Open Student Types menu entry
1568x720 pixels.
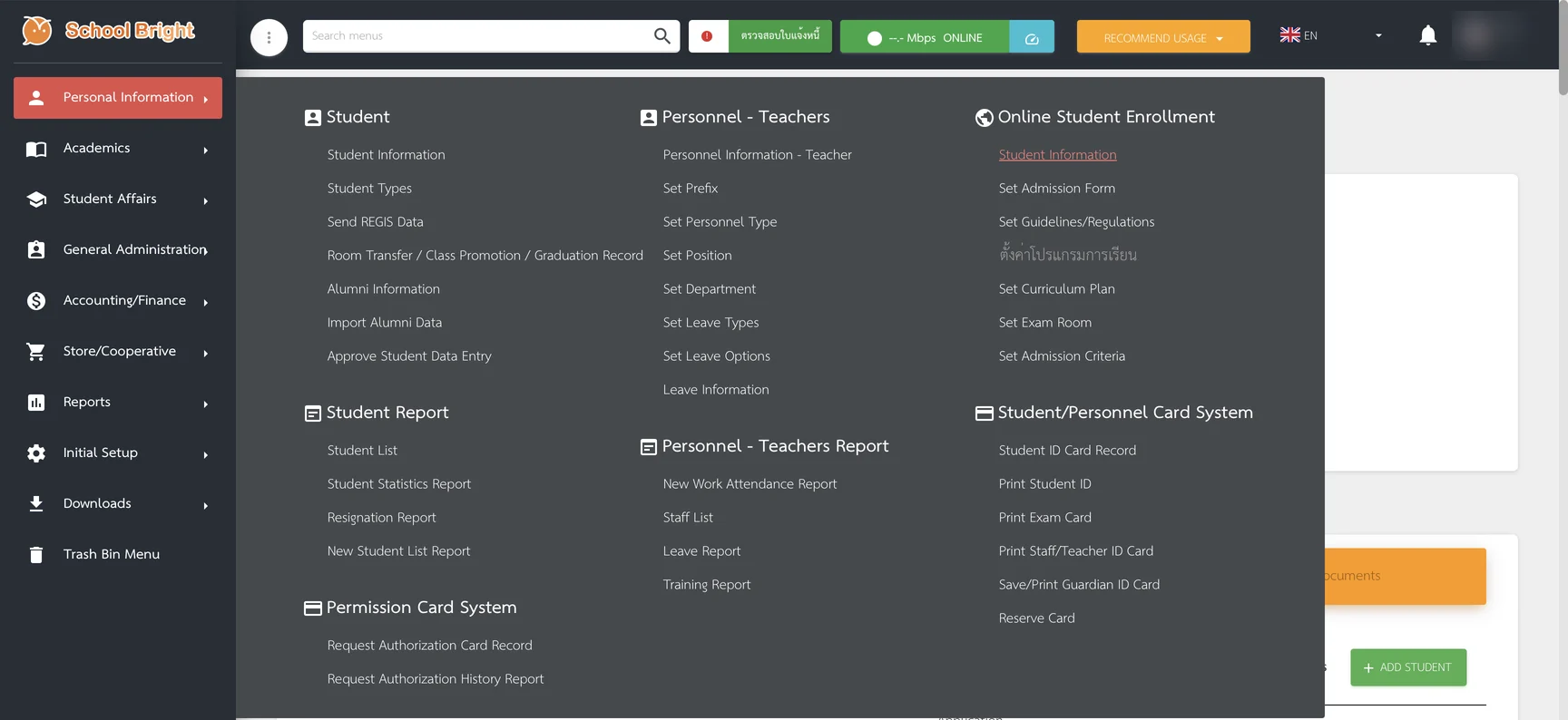pos(369,189)
